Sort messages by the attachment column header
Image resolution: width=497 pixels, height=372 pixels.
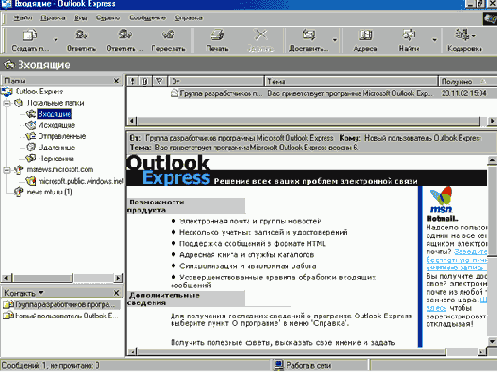[145, 81]
